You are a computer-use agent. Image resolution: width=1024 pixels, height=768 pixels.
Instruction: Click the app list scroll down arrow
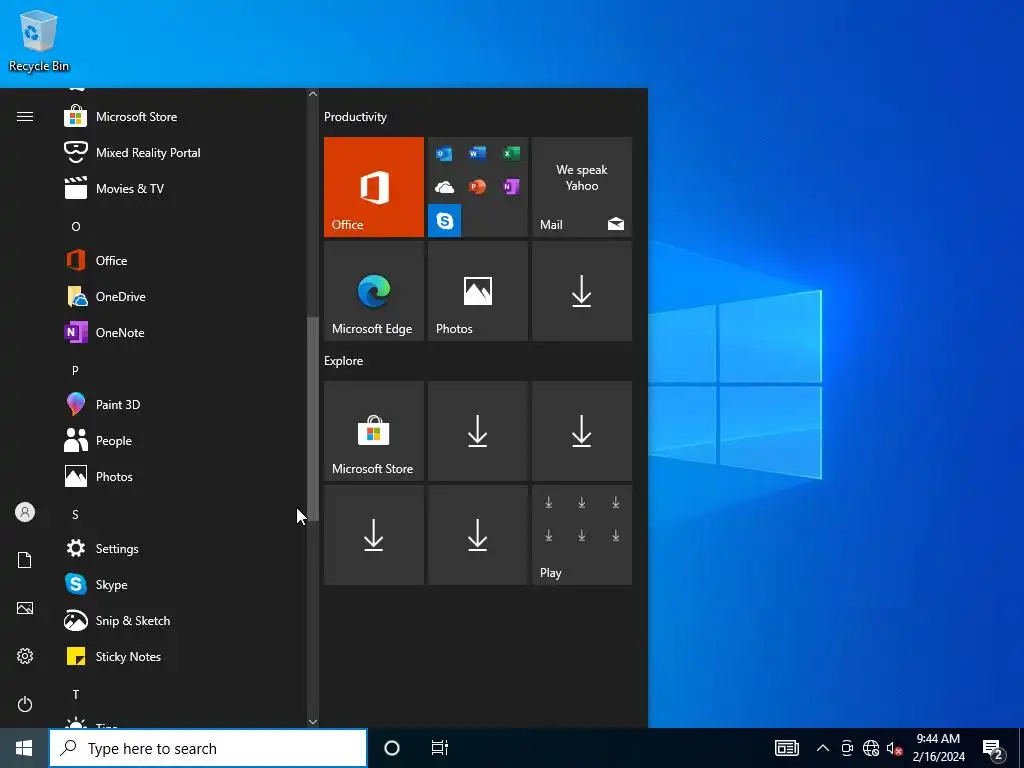tap(313, 722)
